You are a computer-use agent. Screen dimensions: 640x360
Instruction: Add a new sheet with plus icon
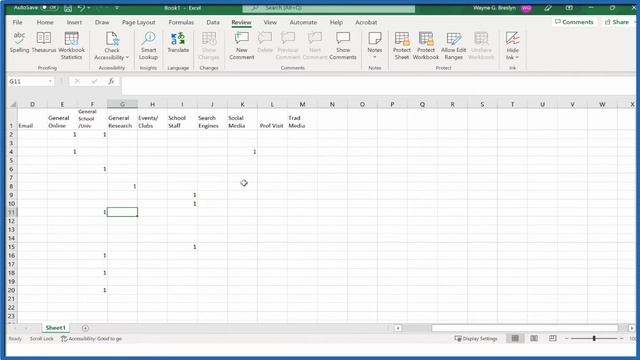(85, 328)
